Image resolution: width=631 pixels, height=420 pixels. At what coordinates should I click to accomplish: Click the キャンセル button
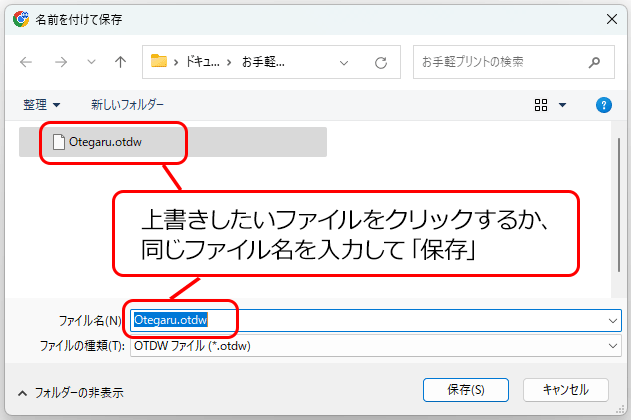pos(565,390)
